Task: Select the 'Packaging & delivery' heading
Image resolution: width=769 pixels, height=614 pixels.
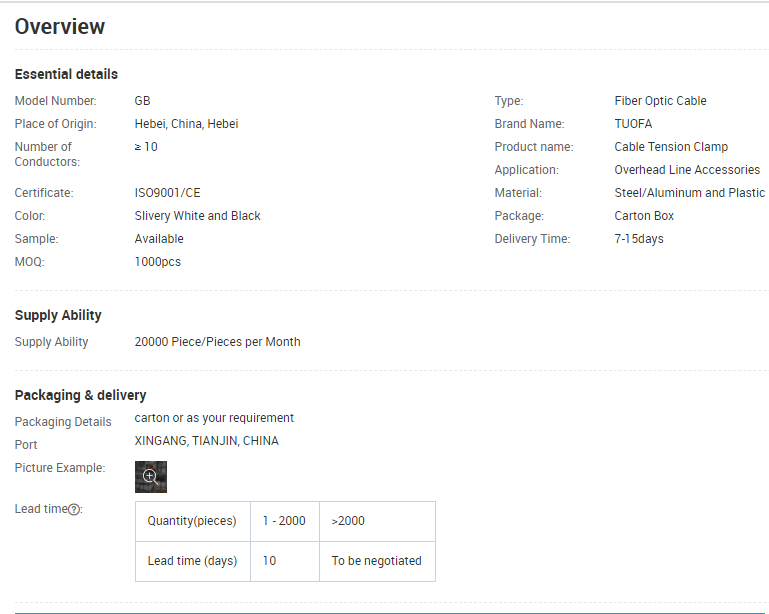Action: pos(80,395)
